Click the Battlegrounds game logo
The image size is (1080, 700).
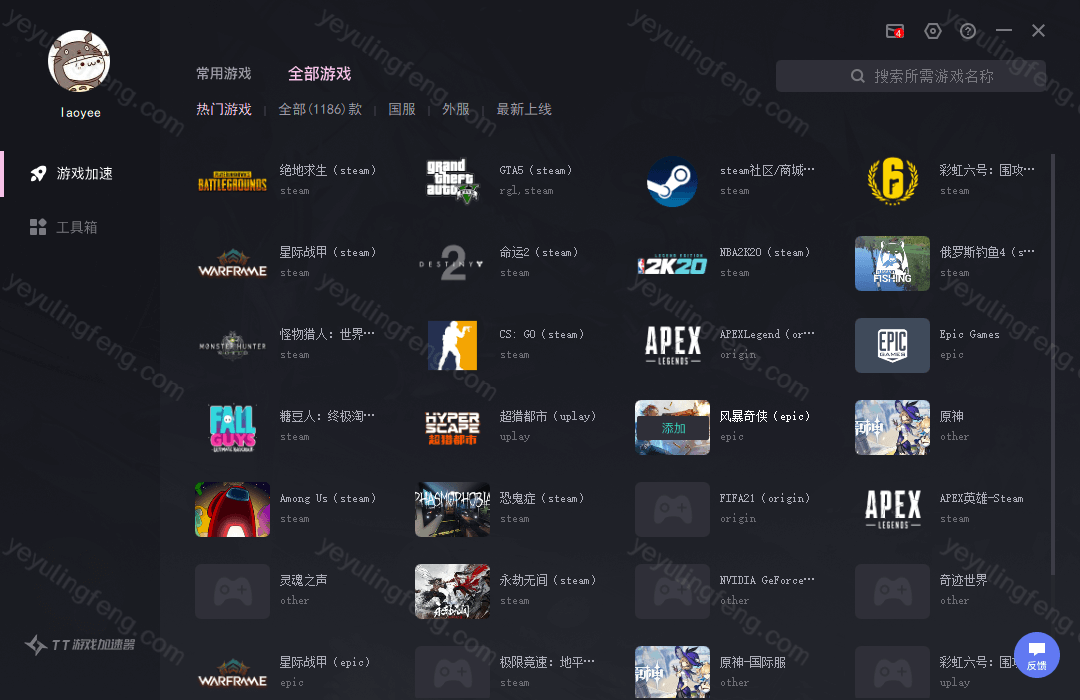(232, 181)
